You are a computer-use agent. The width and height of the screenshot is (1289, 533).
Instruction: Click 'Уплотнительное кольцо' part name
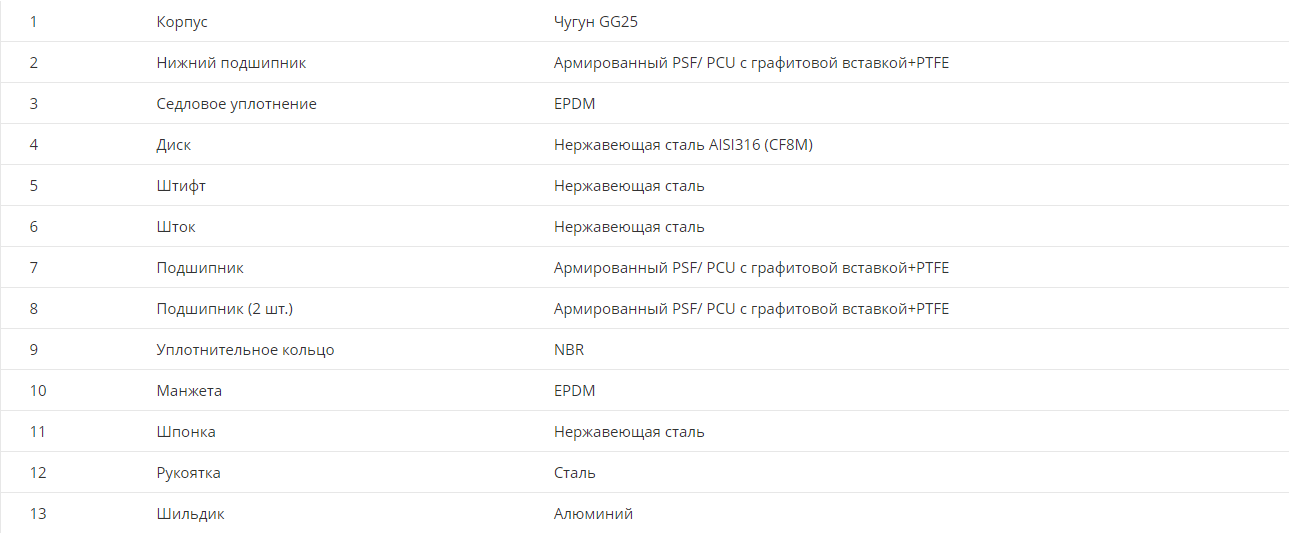245,350
